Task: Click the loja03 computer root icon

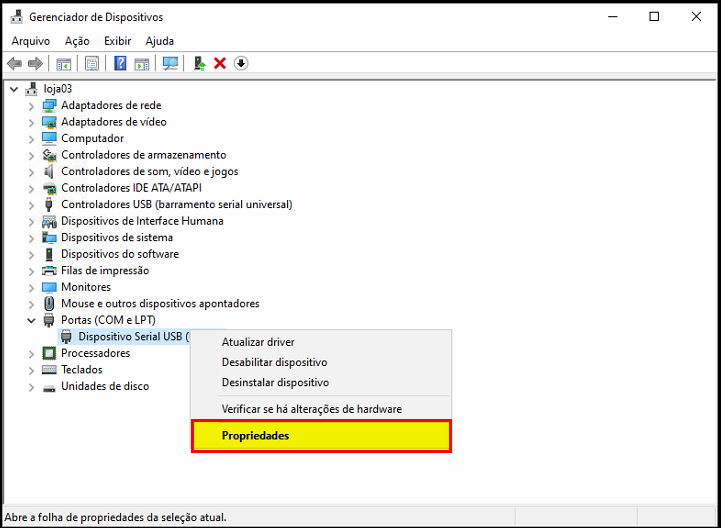Action: 31,89
